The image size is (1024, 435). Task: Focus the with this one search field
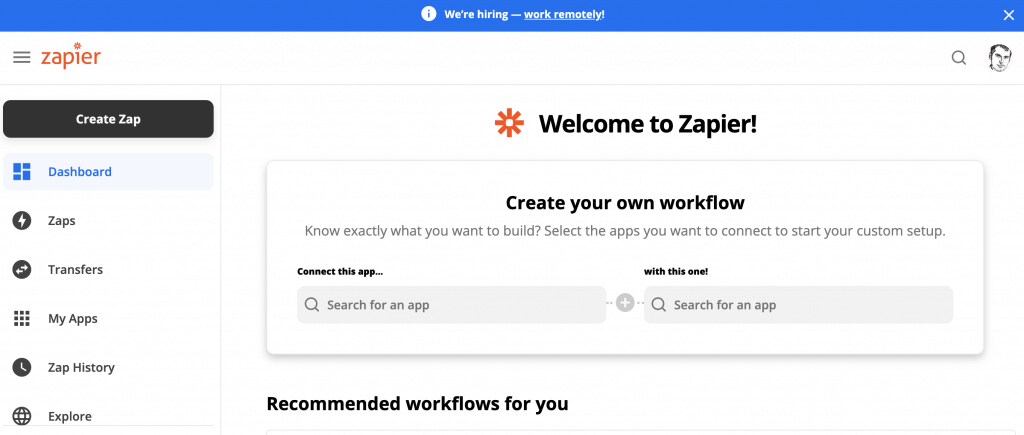798,305
